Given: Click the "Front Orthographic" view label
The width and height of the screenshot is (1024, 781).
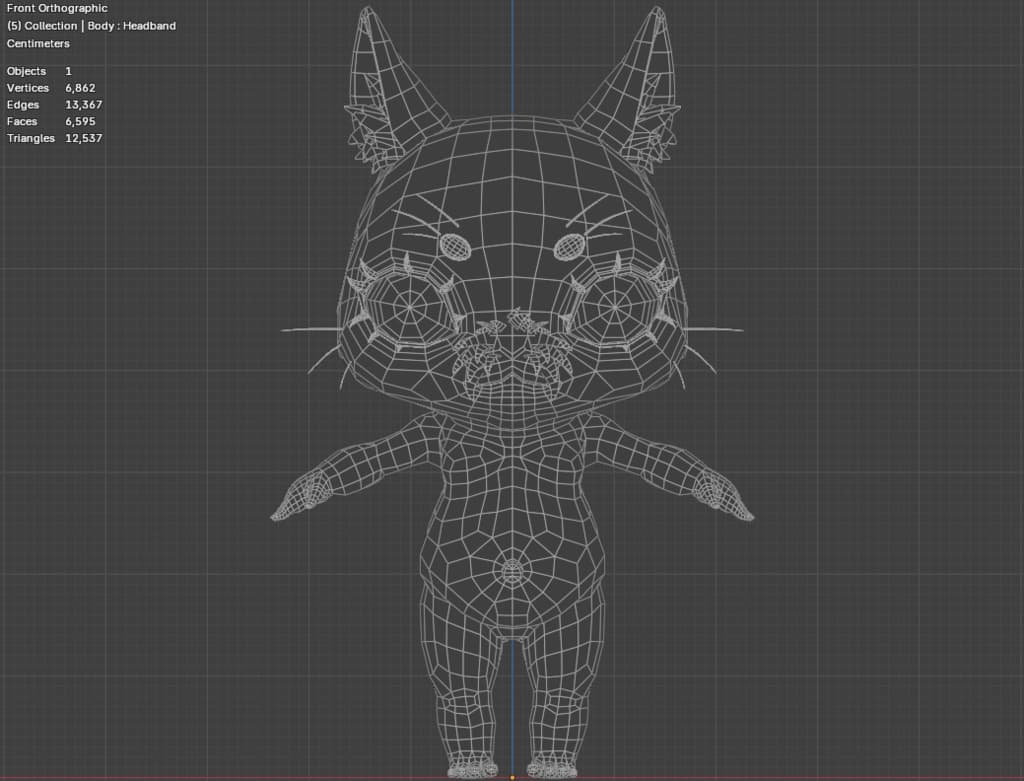Looking at the screenshot, I should pos(57,9).
